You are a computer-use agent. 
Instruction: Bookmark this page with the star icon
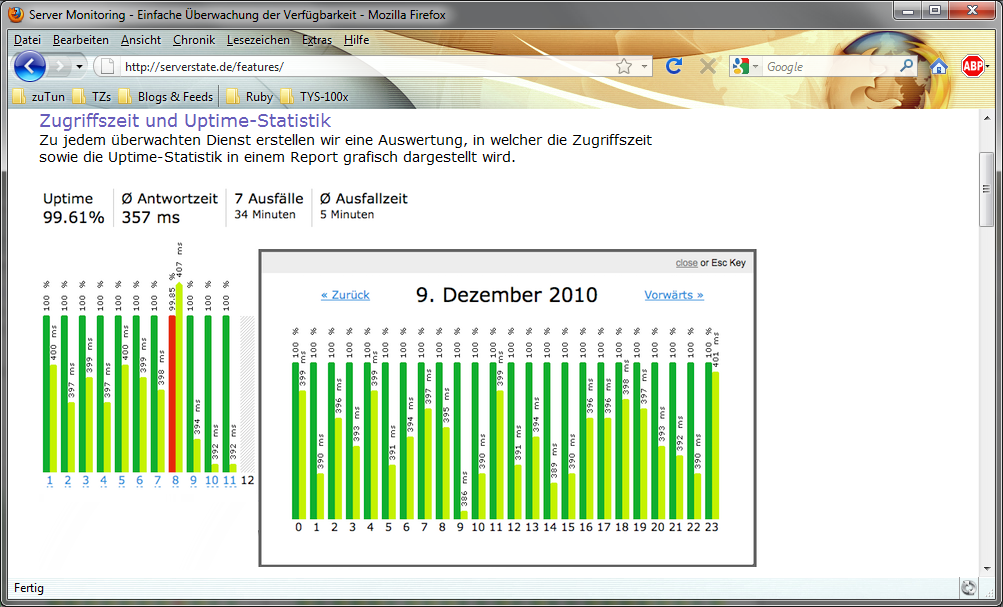point(624,67)
